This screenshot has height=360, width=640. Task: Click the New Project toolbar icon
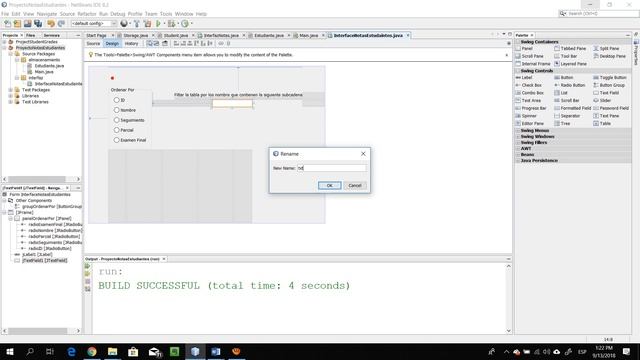point(17,24)
